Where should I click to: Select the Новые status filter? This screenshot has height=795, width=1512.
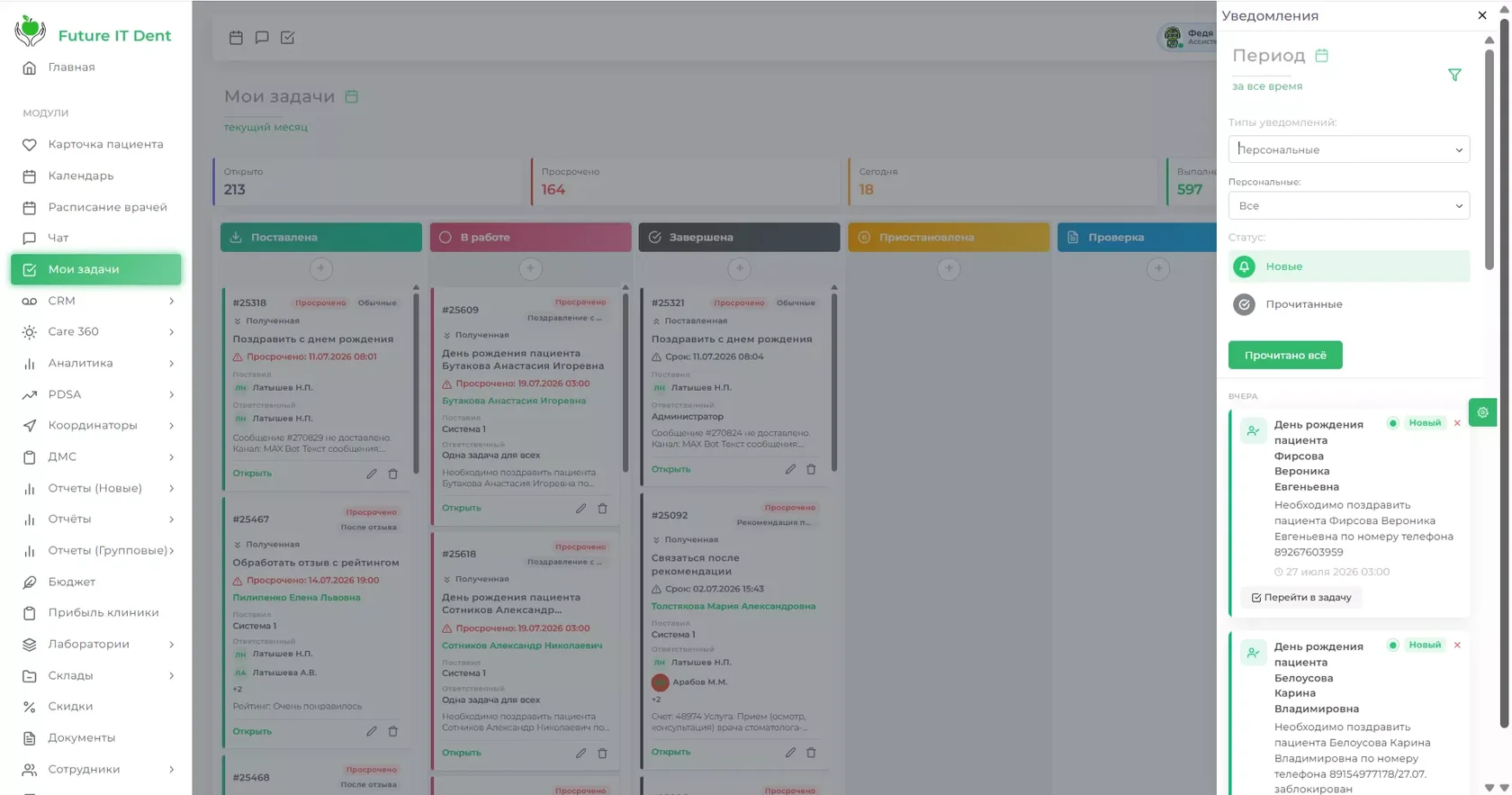(1348, 267)
